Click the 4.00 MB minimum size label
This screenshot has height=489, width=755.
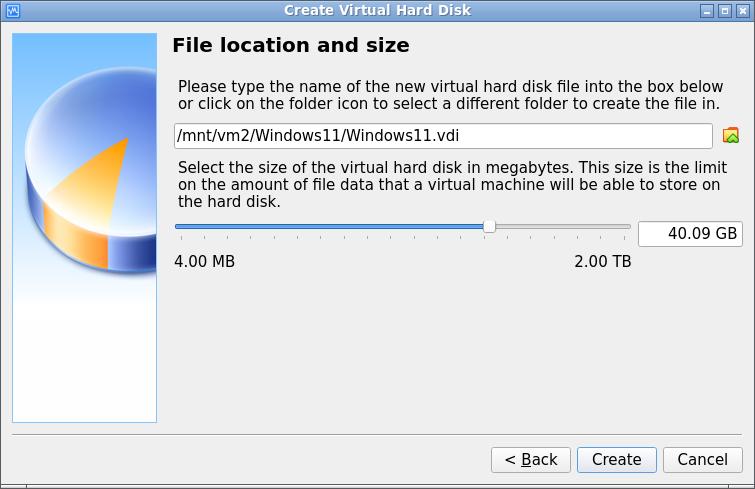coord(204,262)
